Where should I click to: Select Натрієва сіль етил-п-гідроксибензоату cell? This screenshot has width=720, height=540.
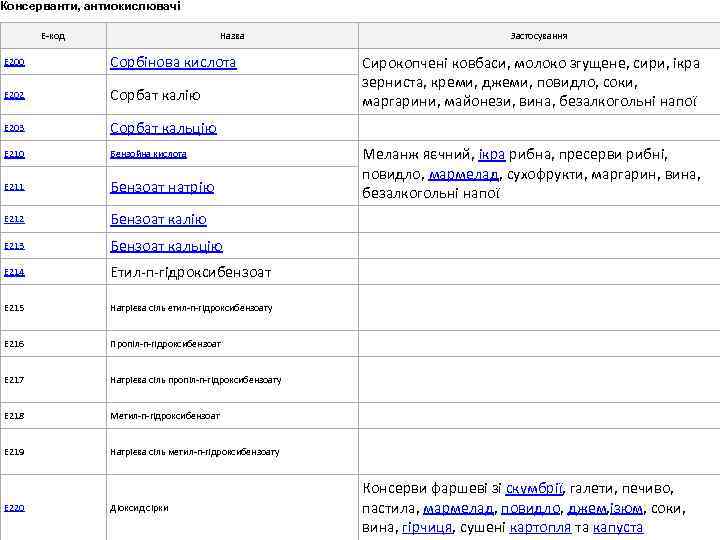point(232,308)
